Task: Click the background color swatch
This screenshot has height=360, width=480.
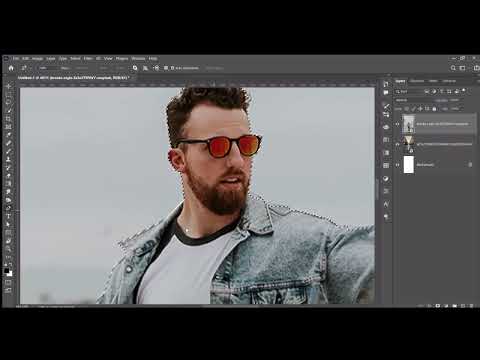Action: (x=10, y=274)
